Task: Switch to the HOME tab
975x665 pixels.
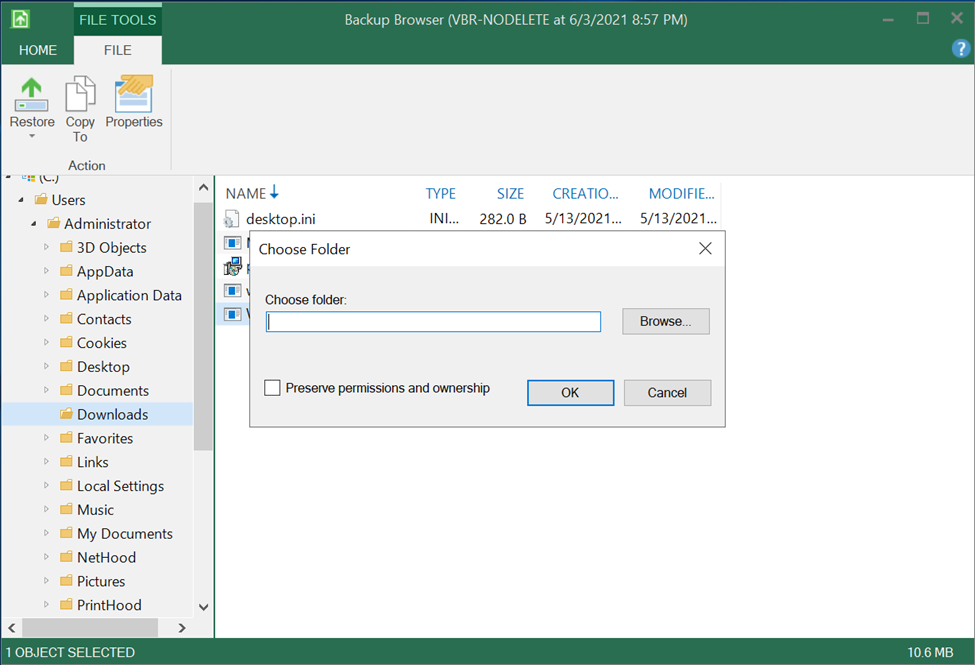Action: tap(38, 50)
